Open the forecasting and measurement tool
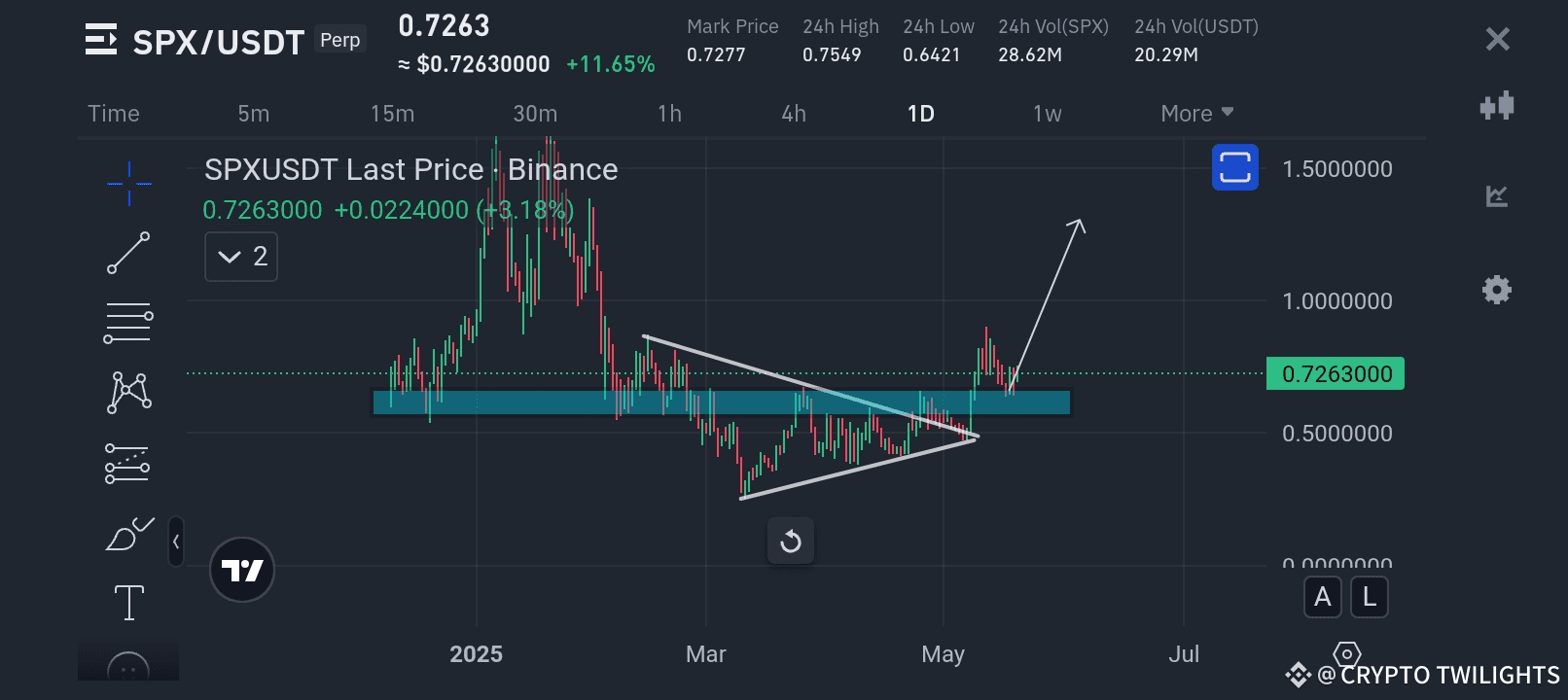The image size is (1568, 700). point(128,464)
